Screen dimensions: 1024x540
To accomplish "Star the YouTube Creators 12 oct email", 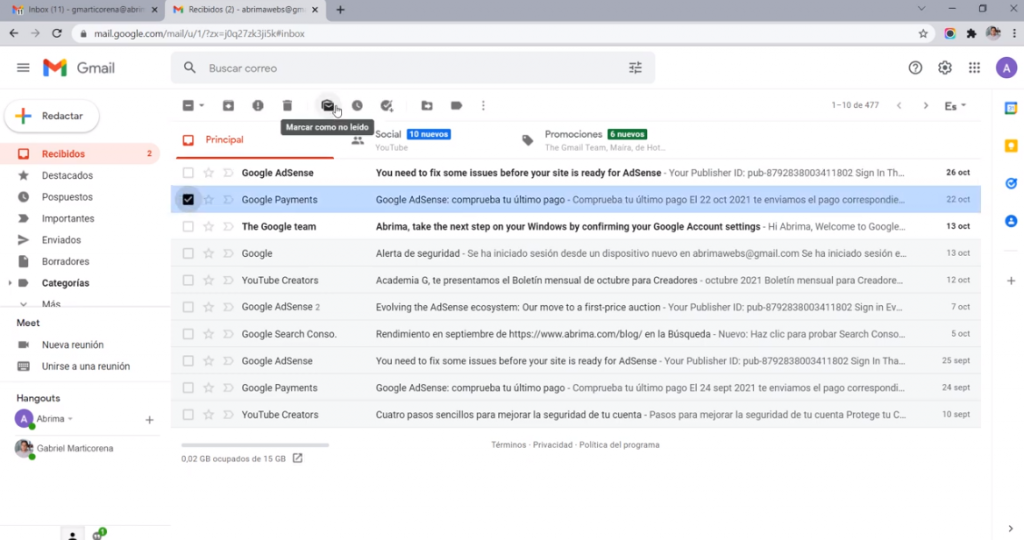I will (x=208, y=280).
